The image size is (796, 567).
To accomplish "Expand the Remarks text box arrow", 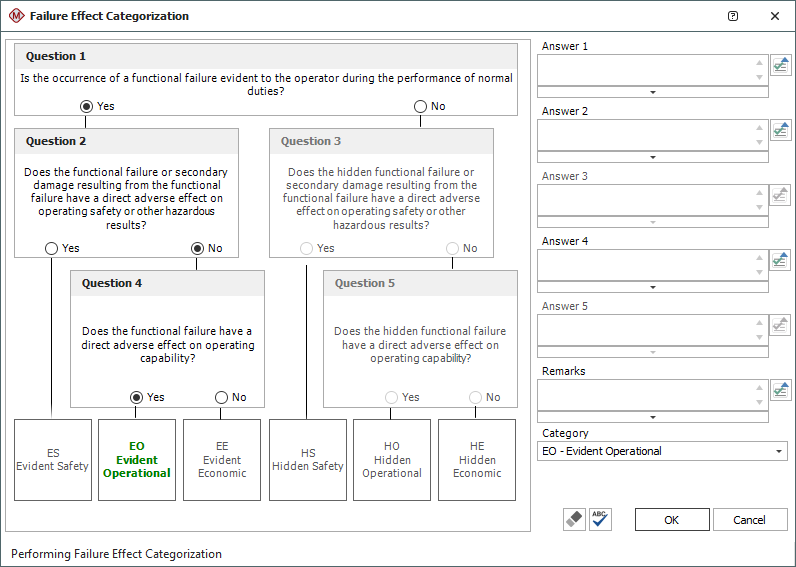I will 652,417.
